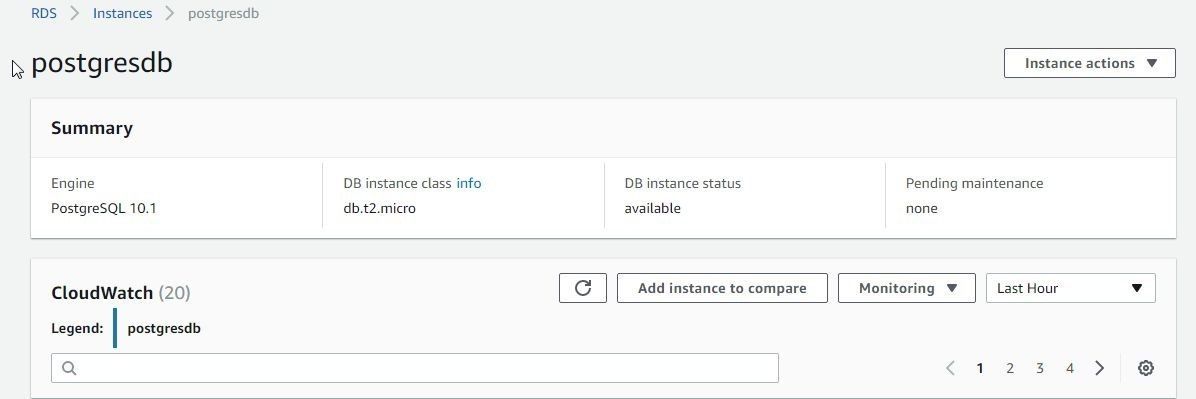Click the PostgreSQL 10.1 engine value
1196x399 pixels.
tap(104, 208)
